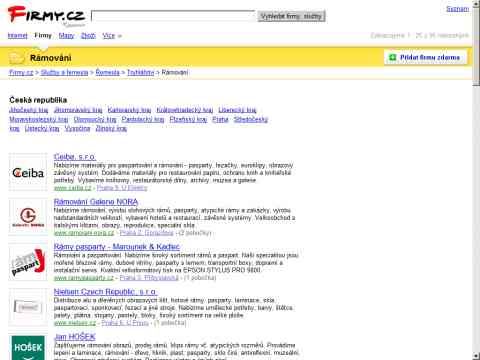Image resolution: width=480 pixels, height=360 pixels.
Task: Click the search companies button
Action: 291,16
